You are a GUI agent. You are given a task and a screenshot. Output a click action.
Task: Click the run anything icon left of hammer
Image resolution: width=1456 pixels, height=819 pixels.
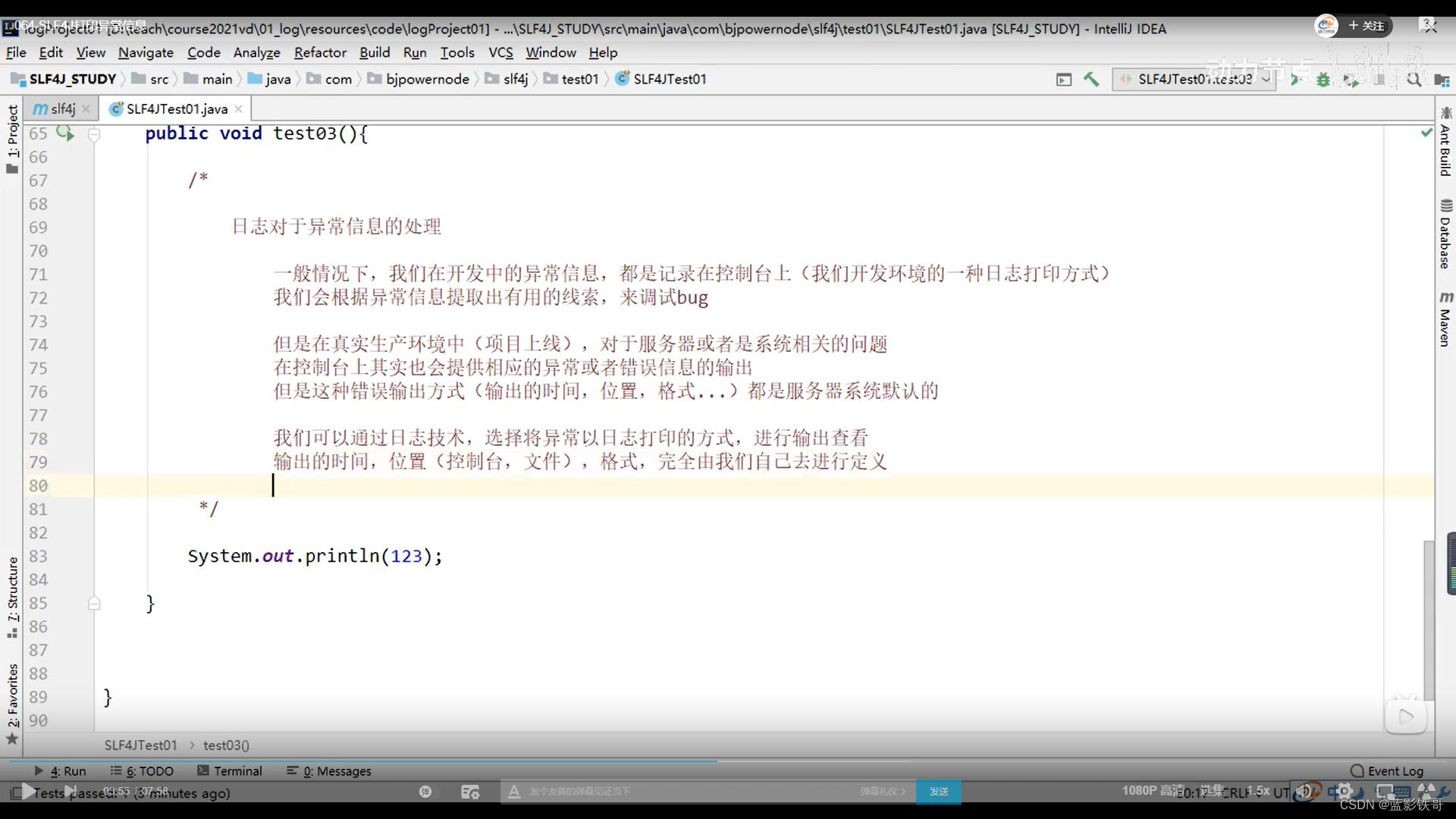(x=1064, y=79)
